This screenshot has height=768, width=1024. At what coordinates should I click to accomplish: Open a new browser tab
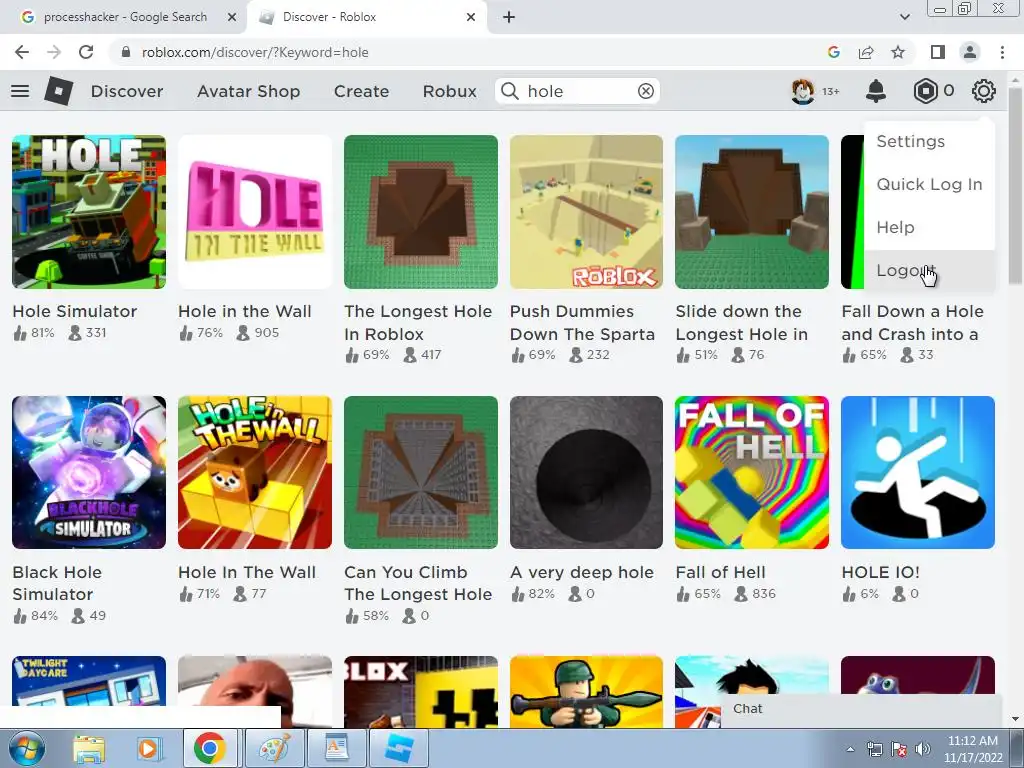(x=509, y=17)
